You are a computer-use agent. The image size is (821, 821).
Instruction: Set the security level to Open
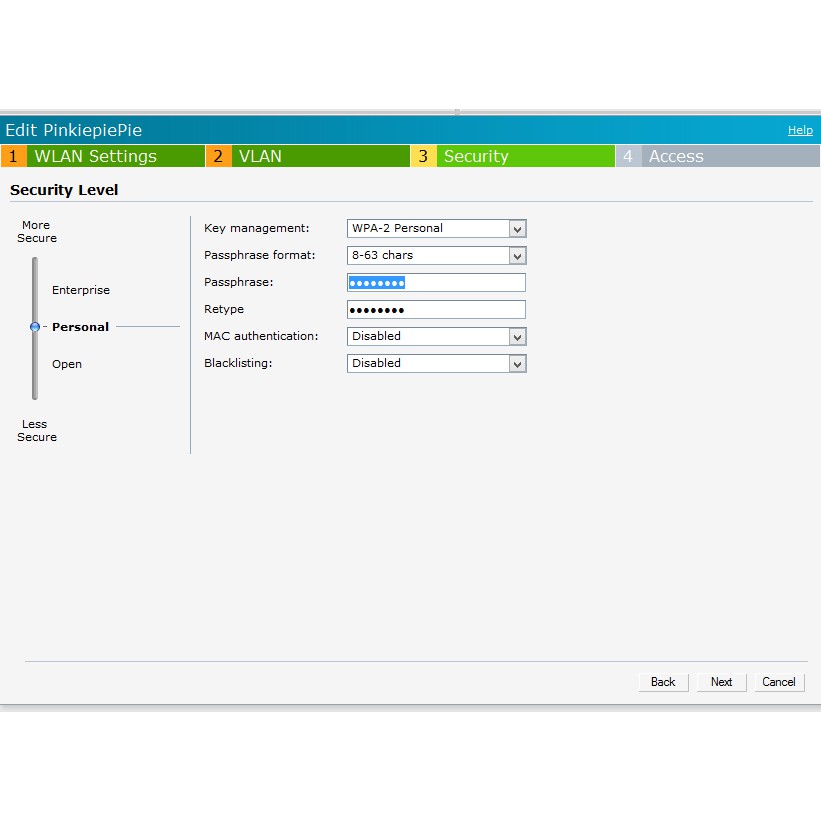pos(67,364)
